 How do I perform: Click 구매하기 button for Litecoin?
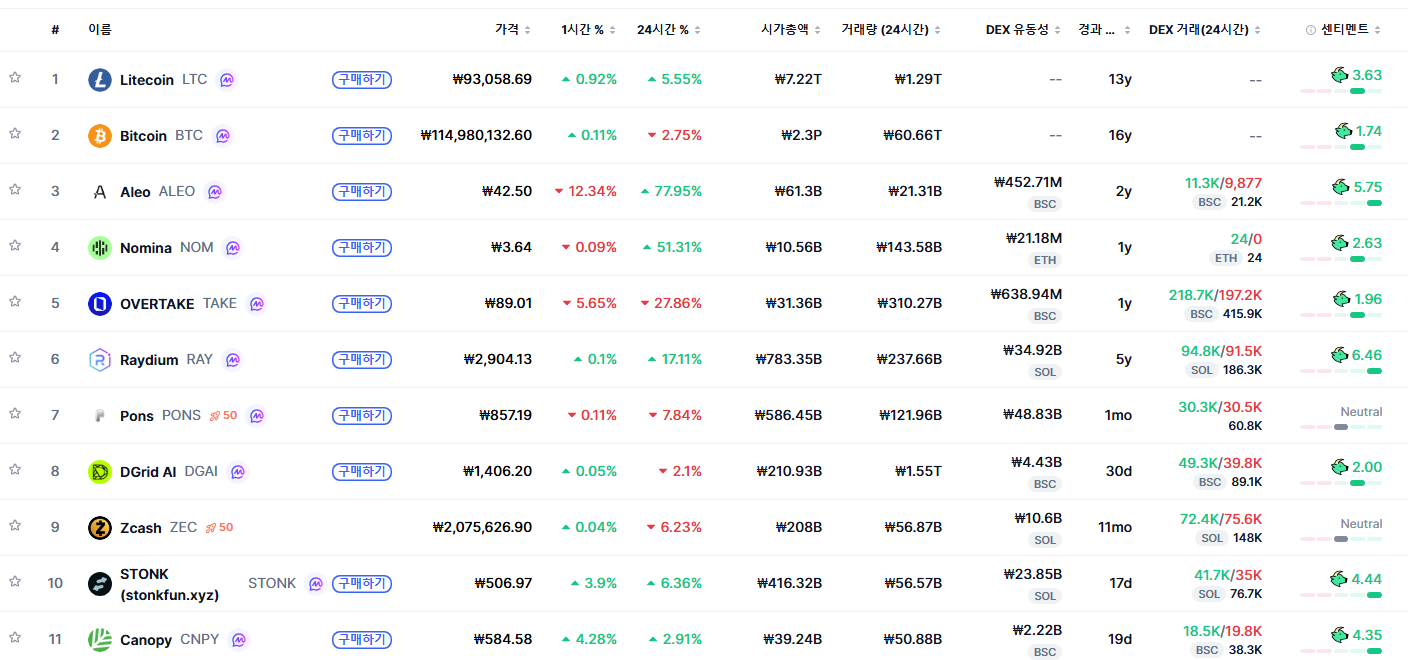[362, 79]
